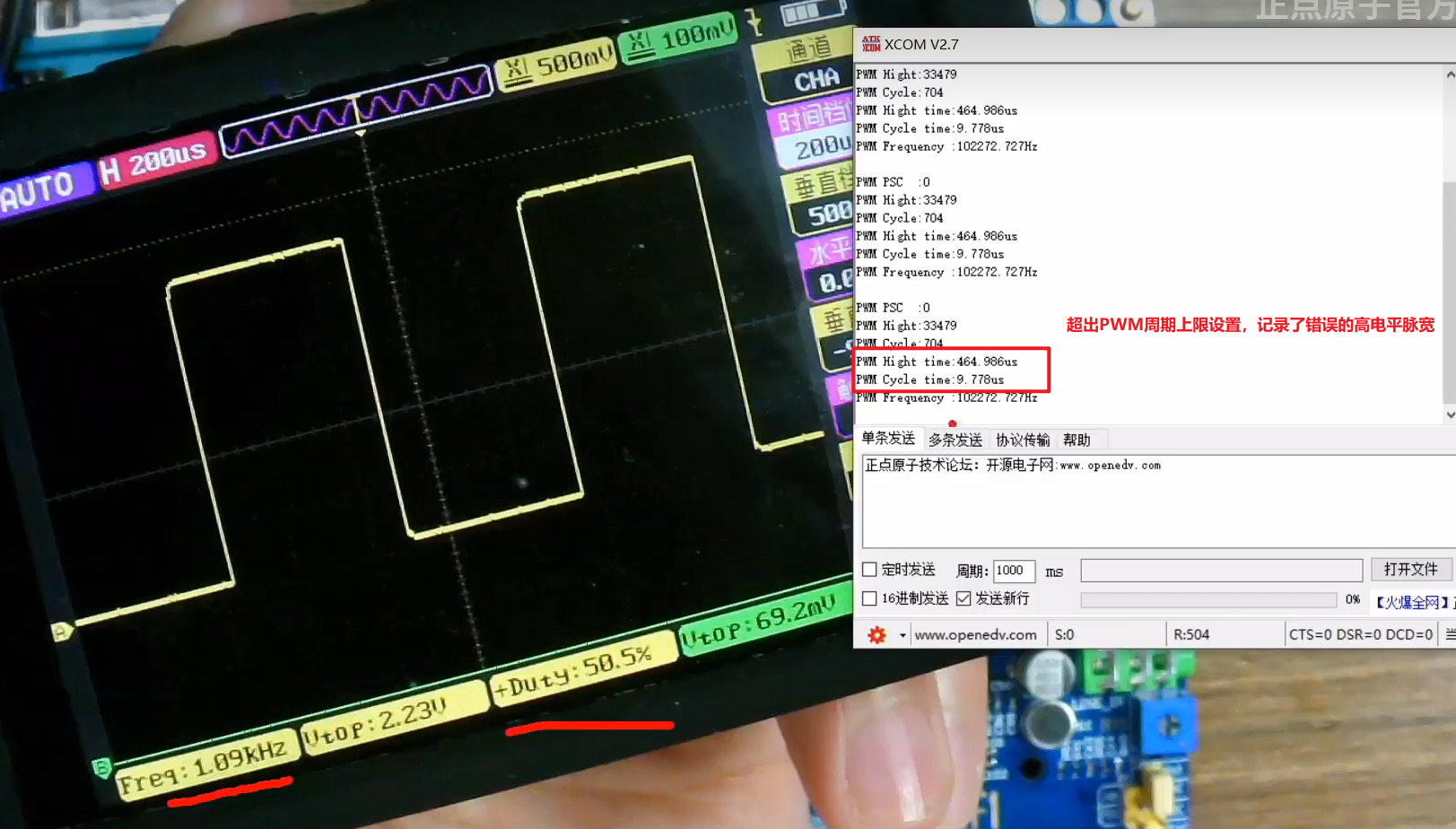Open the XCOM settings gear icon
The width and height of the screenshot is (1456, 829).
pos(877,635)
